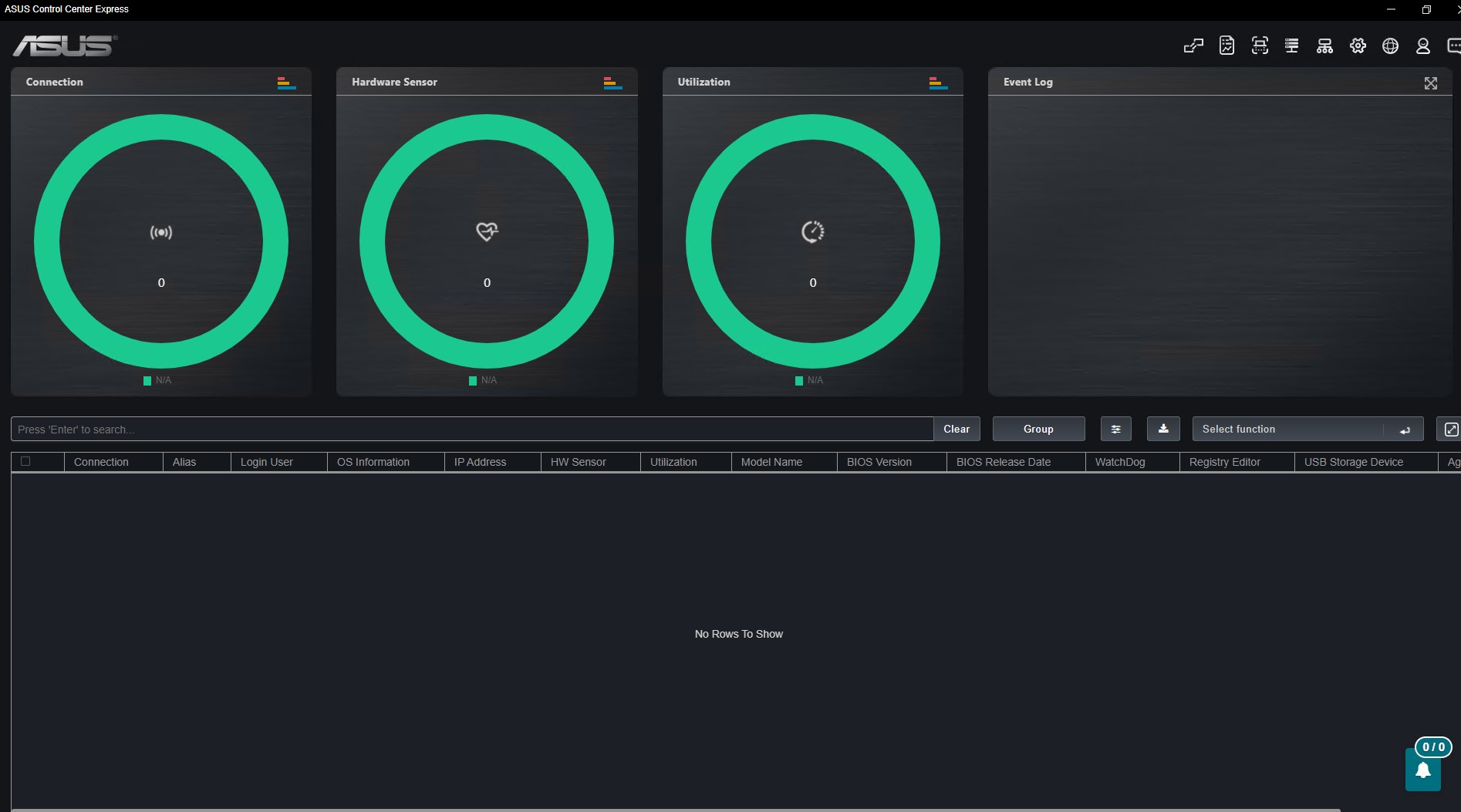Screen dimensions: 1461x812
Task: Toggle chart view in Connection panel
Action: pyautogui.click(x=286, y=83)
